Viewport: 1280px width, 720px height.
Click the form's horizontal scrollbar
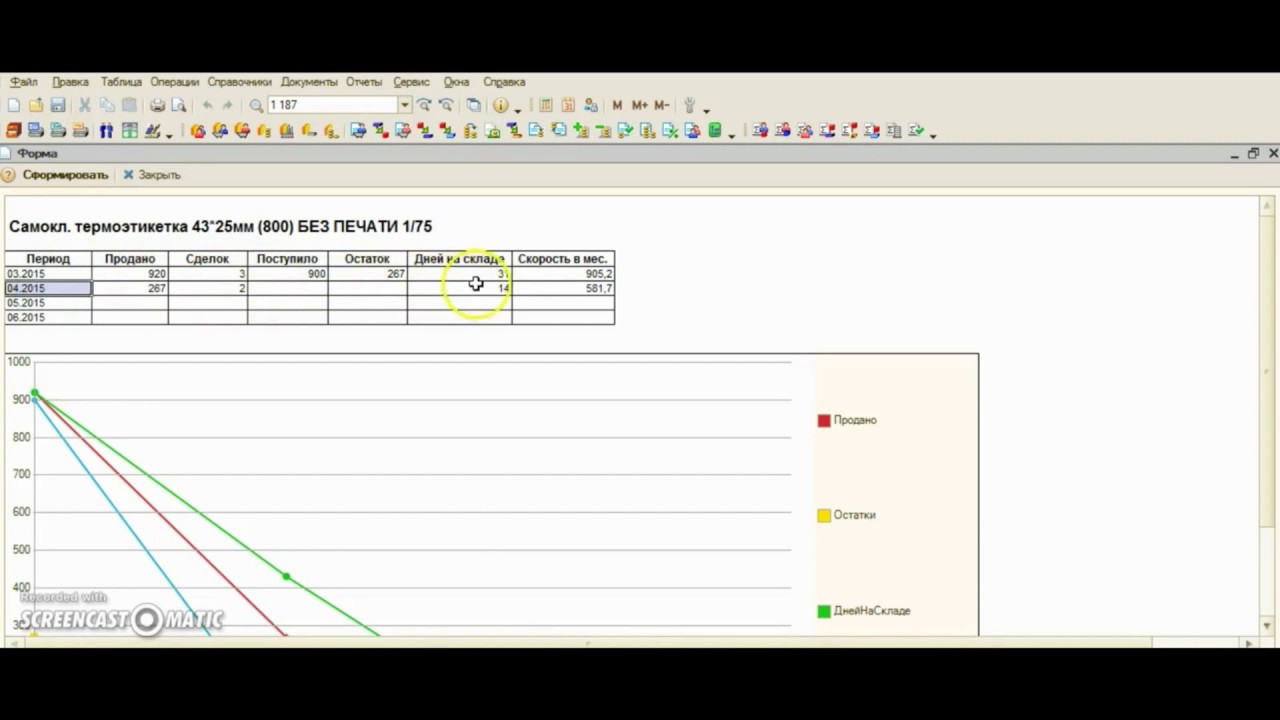pos(630,641)
